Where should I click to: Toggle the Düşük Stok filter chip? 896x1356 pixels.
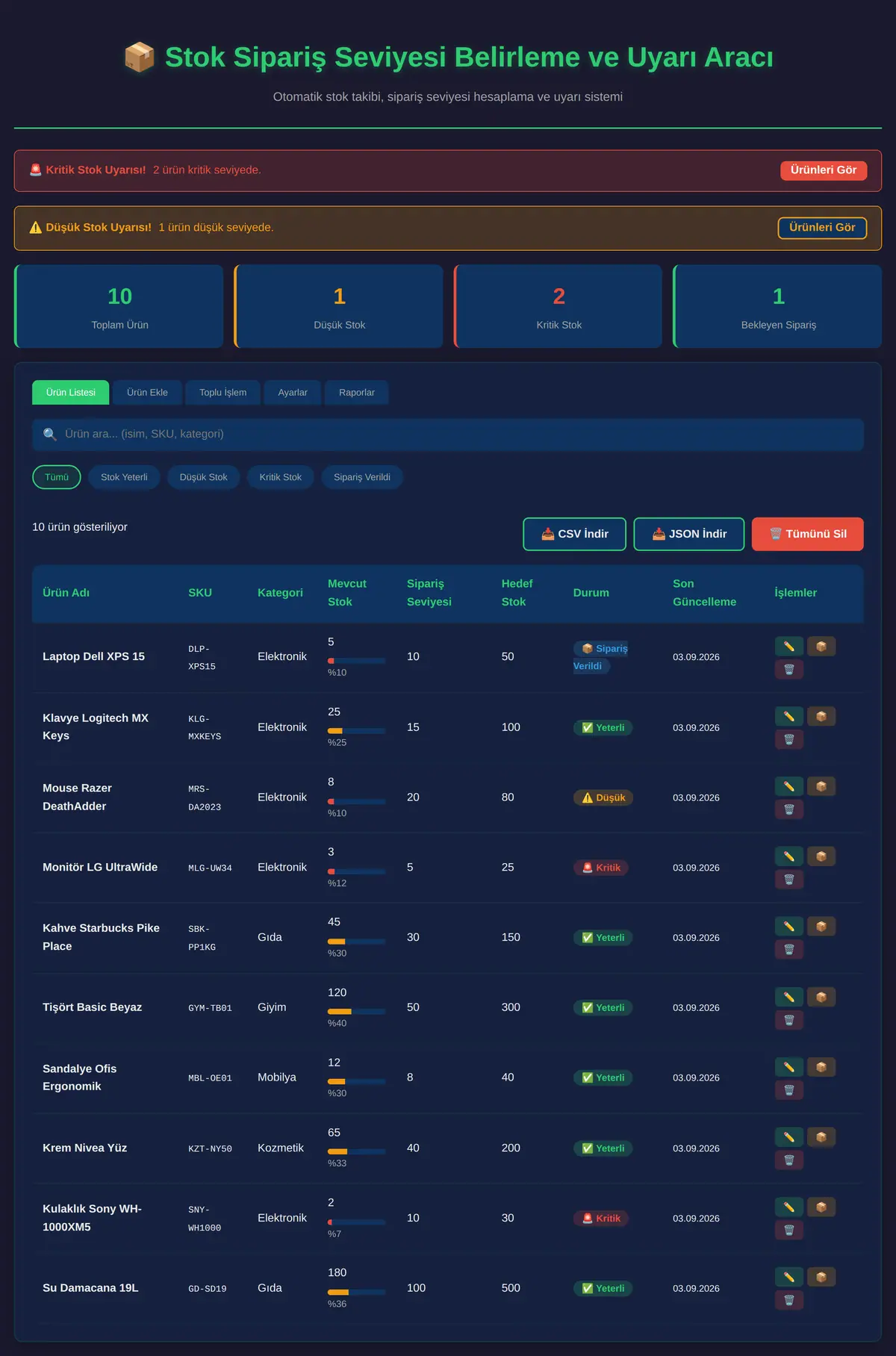[204, 477]
